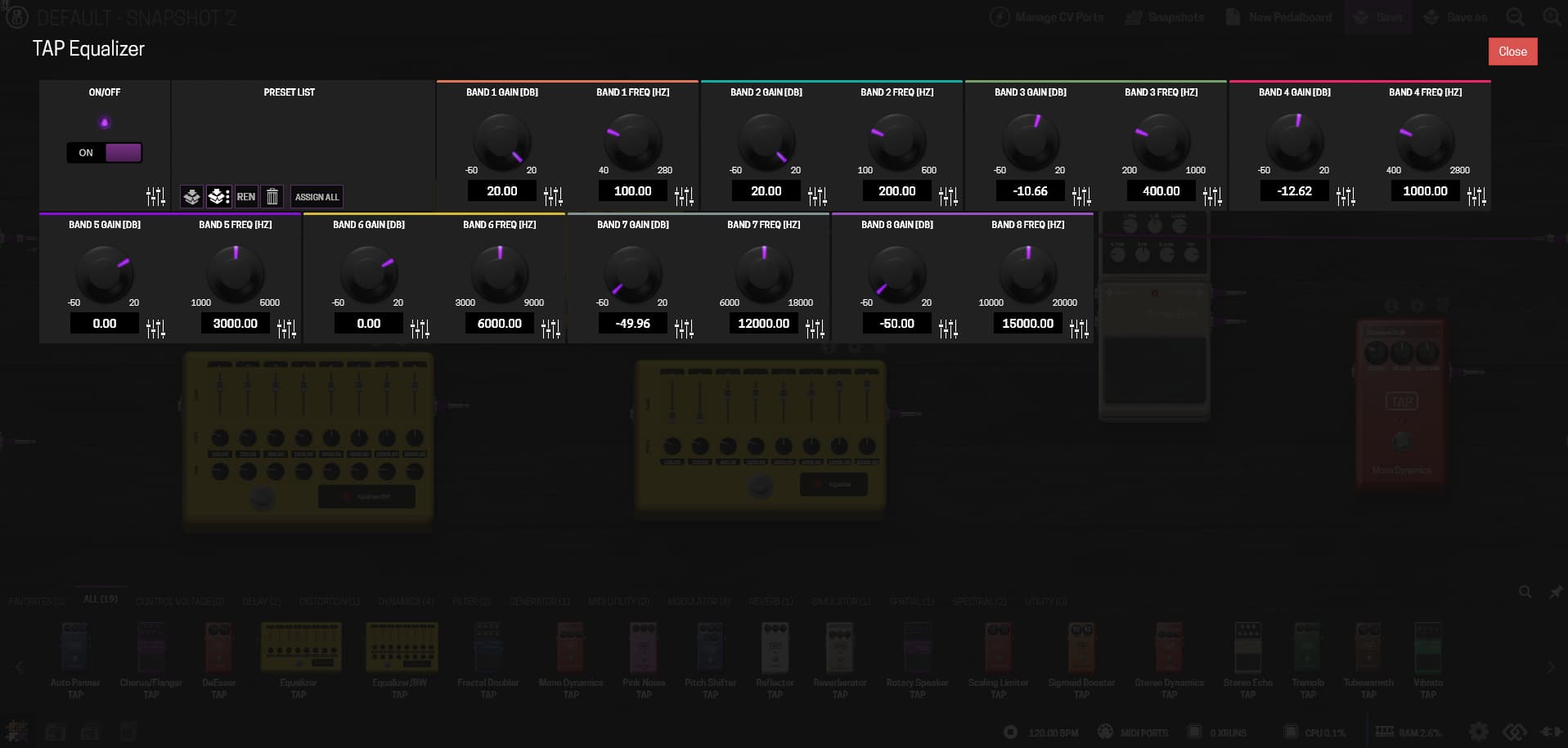Delete preset using the trash icon
This screenshot has width=1568, height=748.
[x=272, y=196]
